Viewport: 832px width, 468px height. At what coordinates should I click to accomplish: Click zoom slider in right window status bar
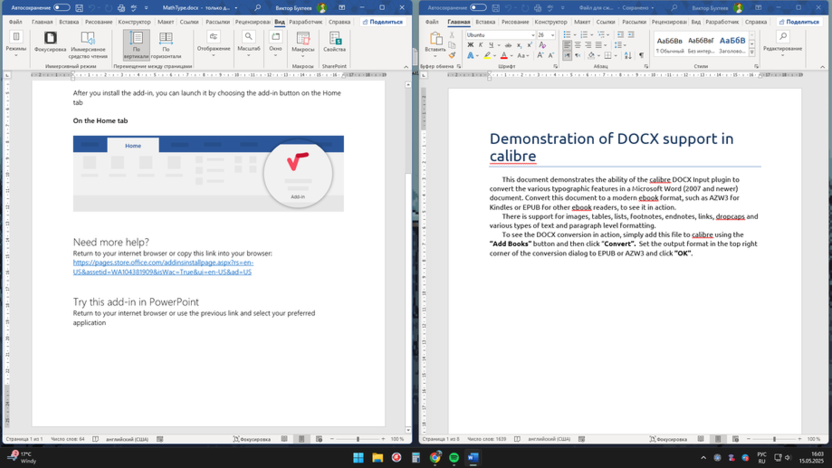click(774, 439)
